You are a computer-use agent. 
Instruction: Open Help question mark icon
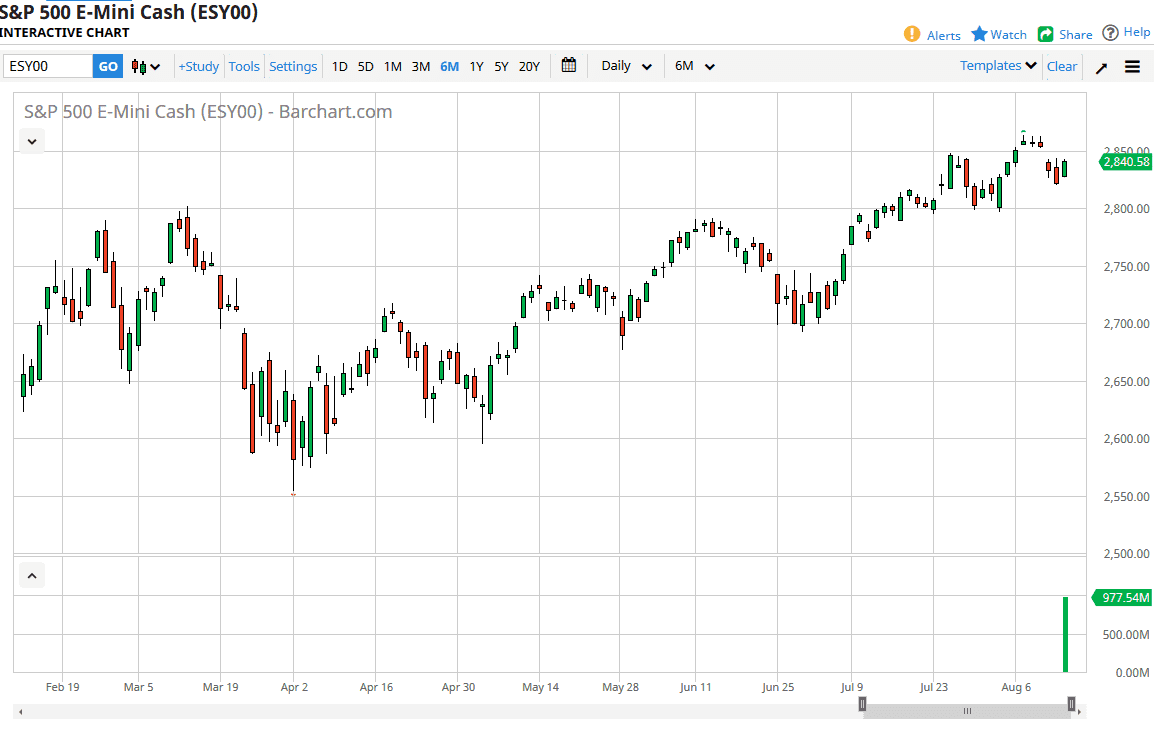pyautogui.click(x=1111, y=33)
